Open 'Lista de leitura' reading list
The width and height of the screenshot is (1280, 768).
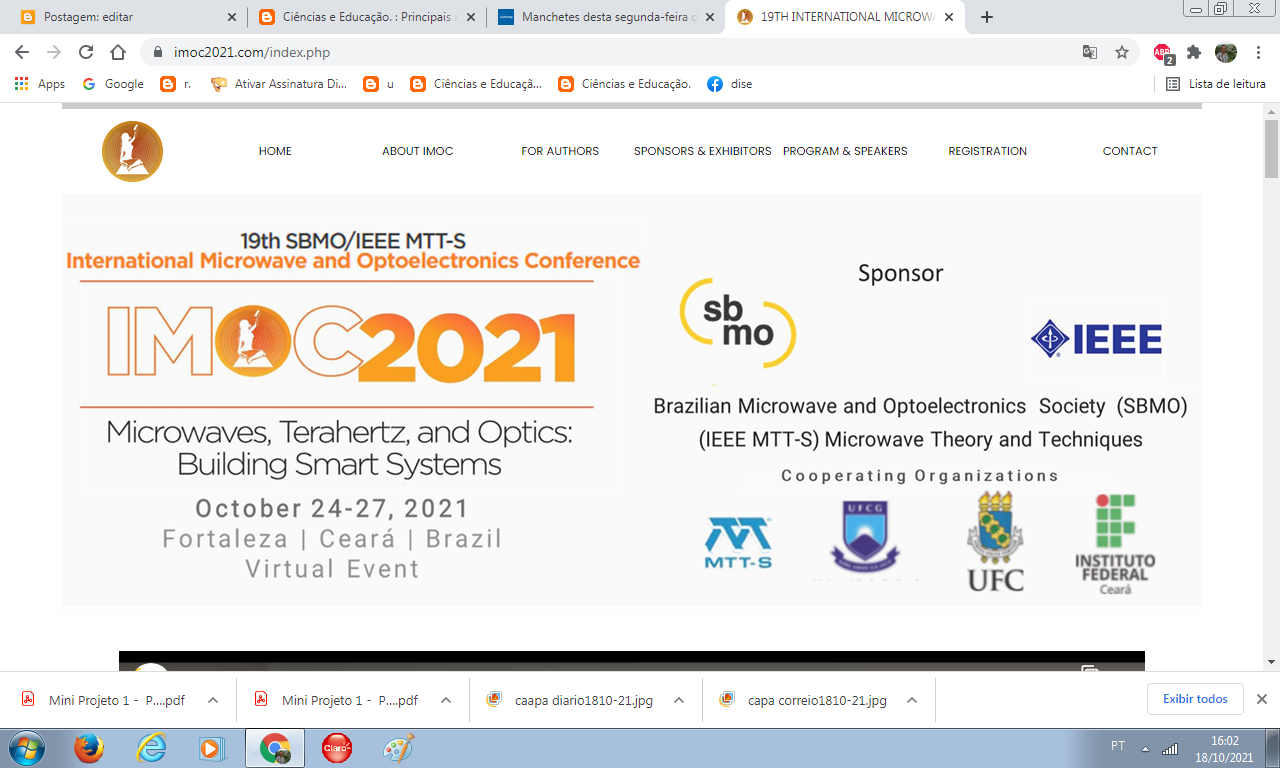pyautogui.click(x=1216, y=84)
